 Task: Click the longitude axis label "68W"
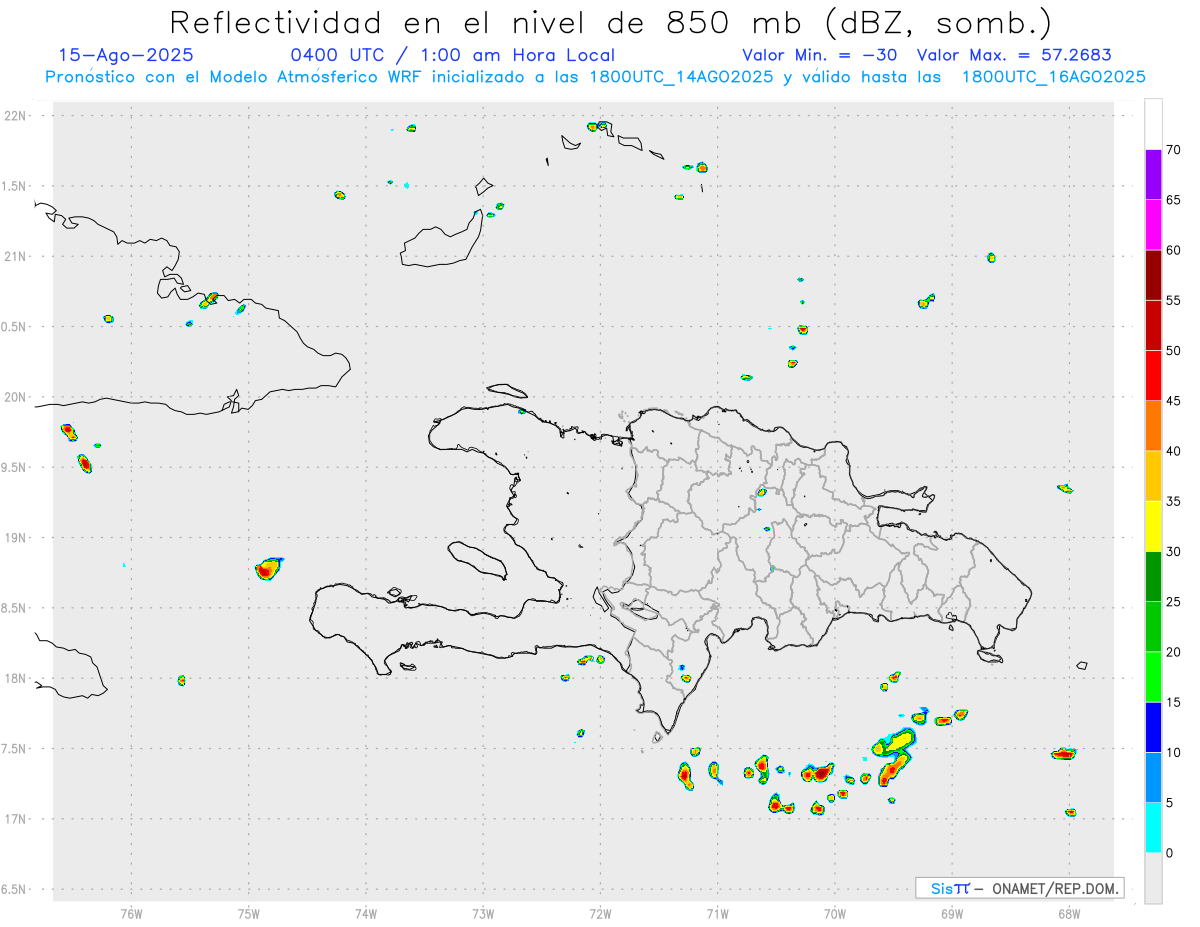pyautogui.click(x=1069, y=914)
